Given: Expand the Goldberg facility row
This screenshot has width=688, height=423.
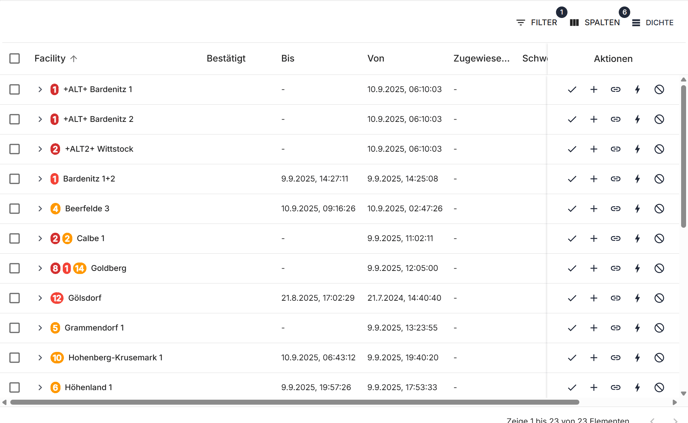Looking at the screenshot, I should [40, 268].
